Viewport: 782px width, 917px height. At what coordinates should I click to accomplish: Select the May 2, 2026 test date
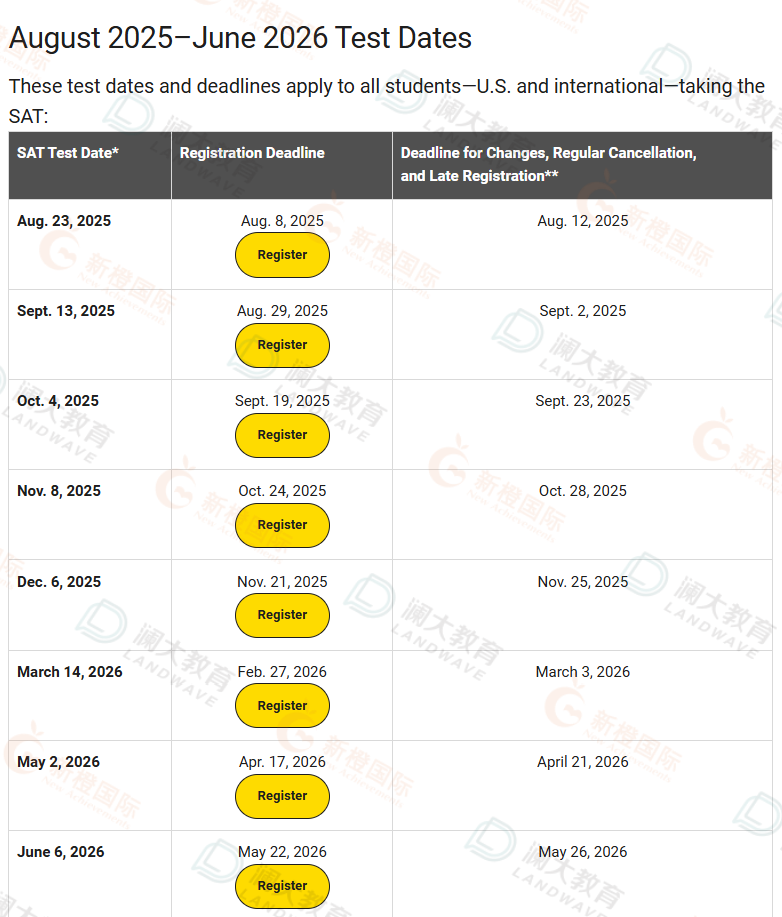(58, 762)
